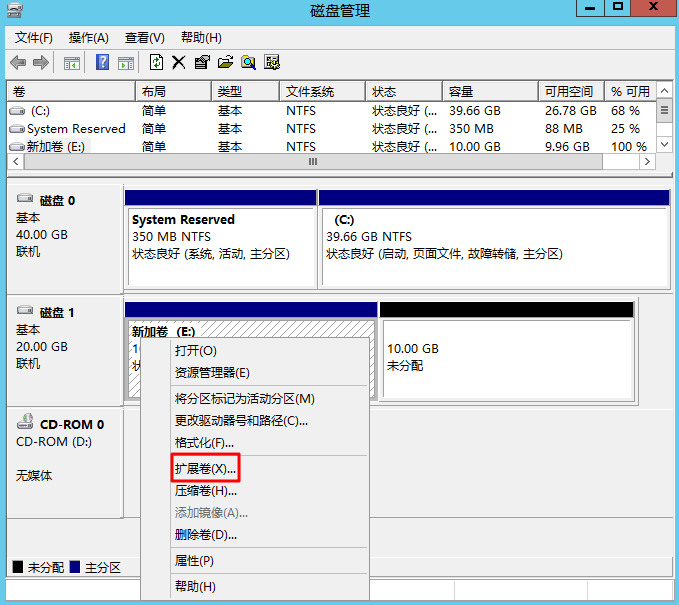The image size is (679, 605).
Task: Click the volume list scroll-down arrow
Action: click(664, 144)
